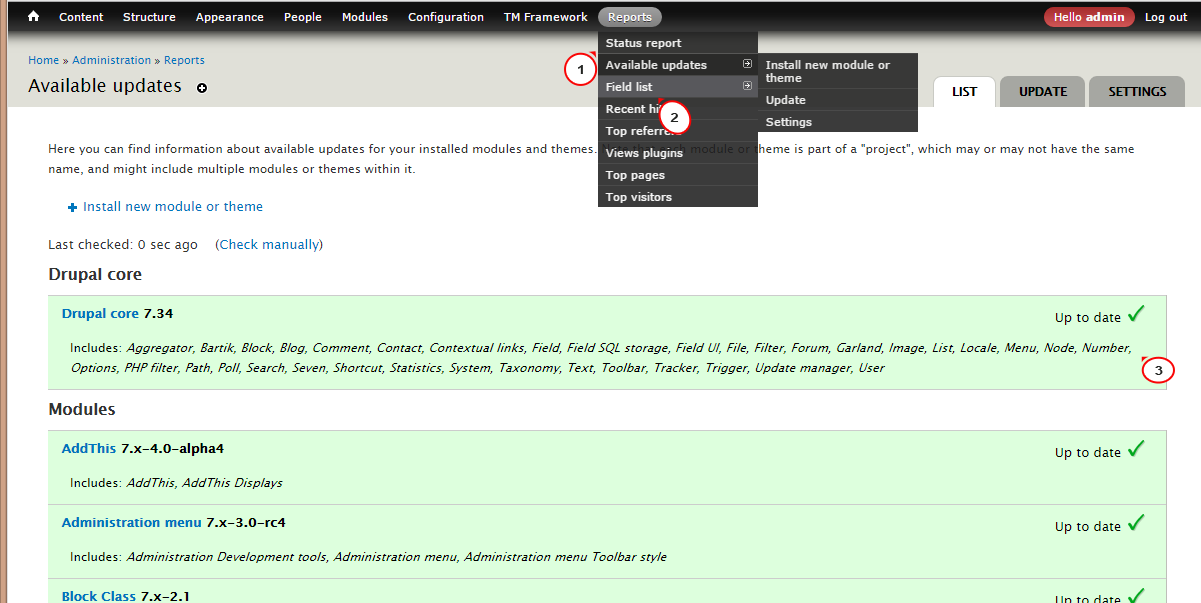
Task: Expand the Field list submenu arrow
Action: pos(747,86)
